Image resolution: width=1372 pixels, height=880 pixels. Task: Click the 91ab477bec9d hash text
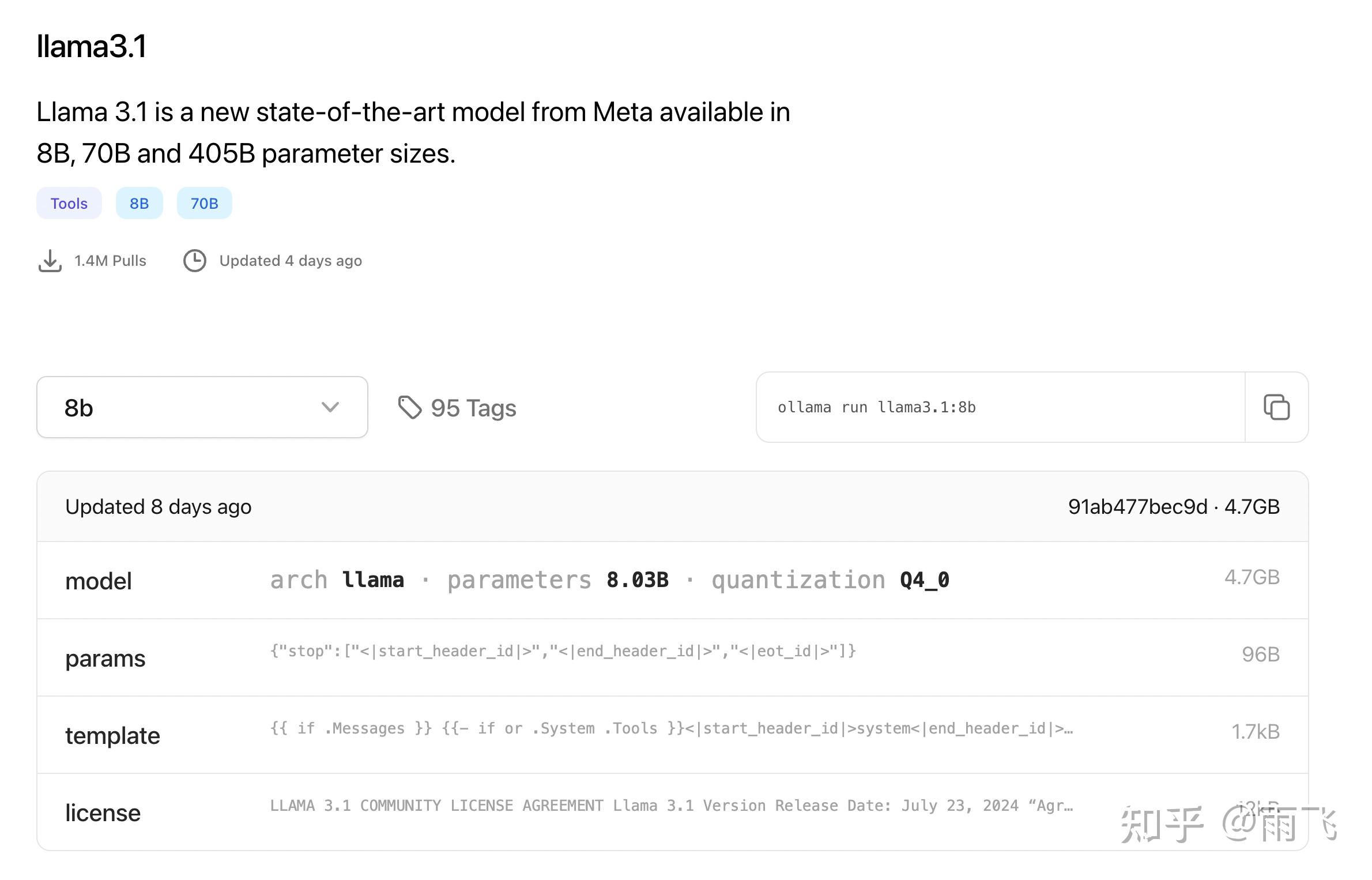1137,506
